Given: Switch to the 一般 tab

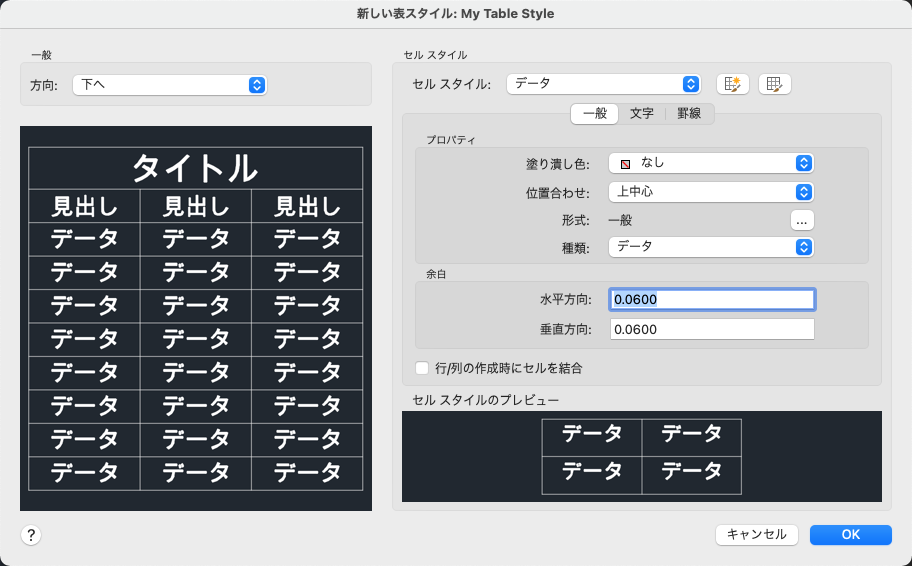Looking at the screenshot, I should tap(594, 113).
